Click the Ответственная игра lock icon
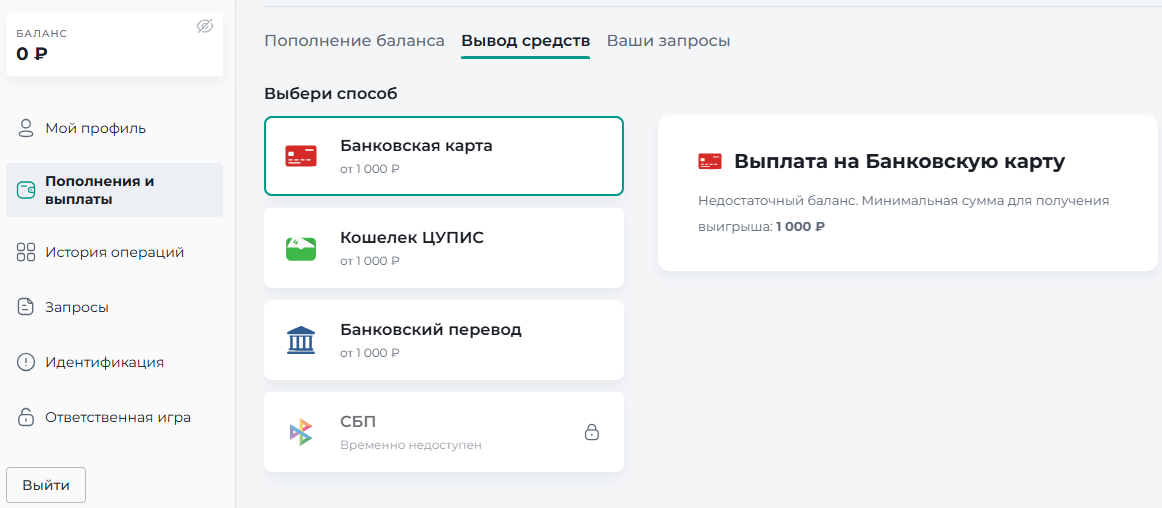1162x508 pixels. (26, 418)
